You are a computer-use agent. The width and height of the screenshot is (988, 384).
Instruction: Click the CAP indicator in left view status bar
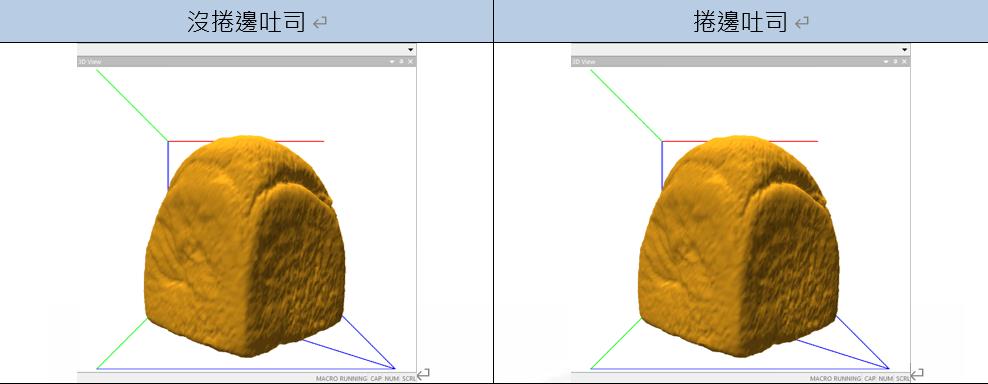click(377, 379)
